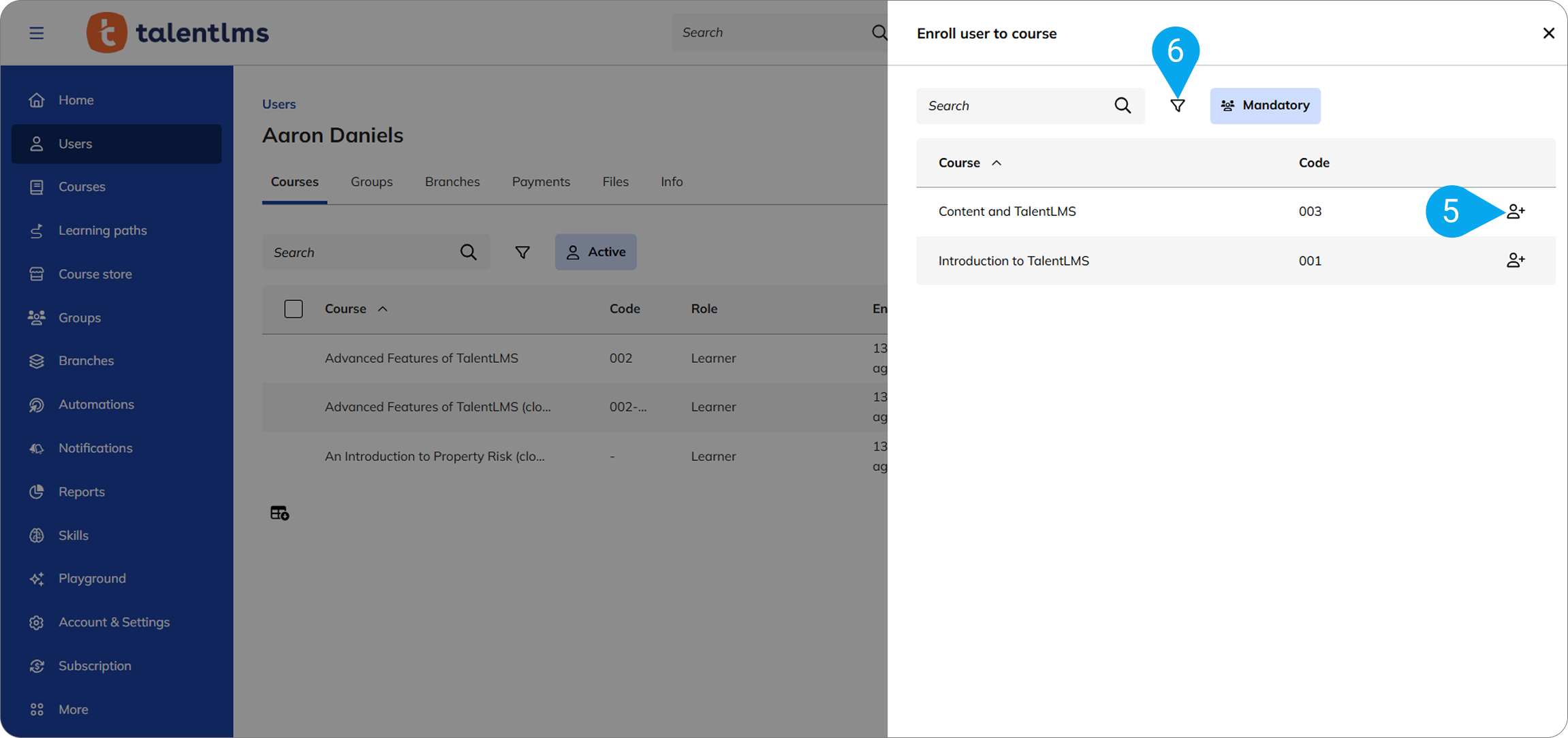Viewport: 1568px width, 738px height.
Task: Close the Enroll user to course panel
Action: pos(1548,33)
